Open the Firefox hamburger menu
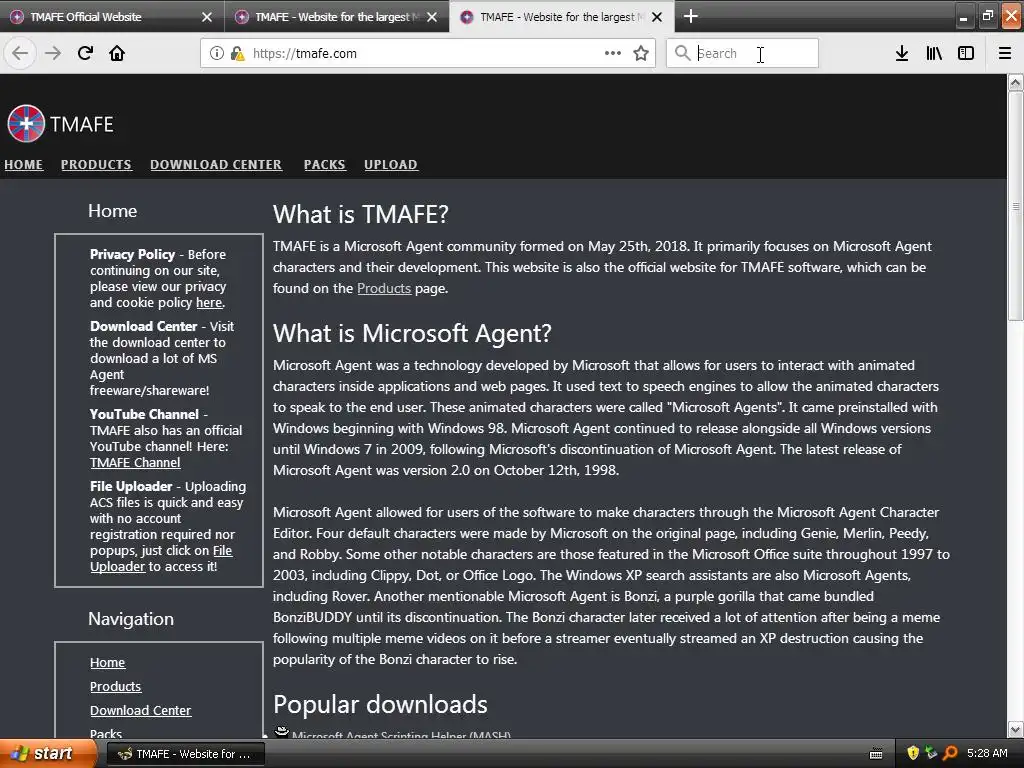The height and width of the screenshot is (768, 1024). [x=1005, y=53]
